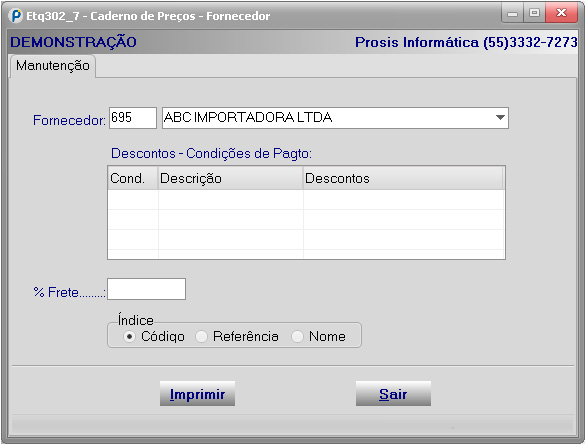This screenshot has width=586, height=445.
Task: Click the Prosis P logo icon
Action: click(x=15, y=16)
